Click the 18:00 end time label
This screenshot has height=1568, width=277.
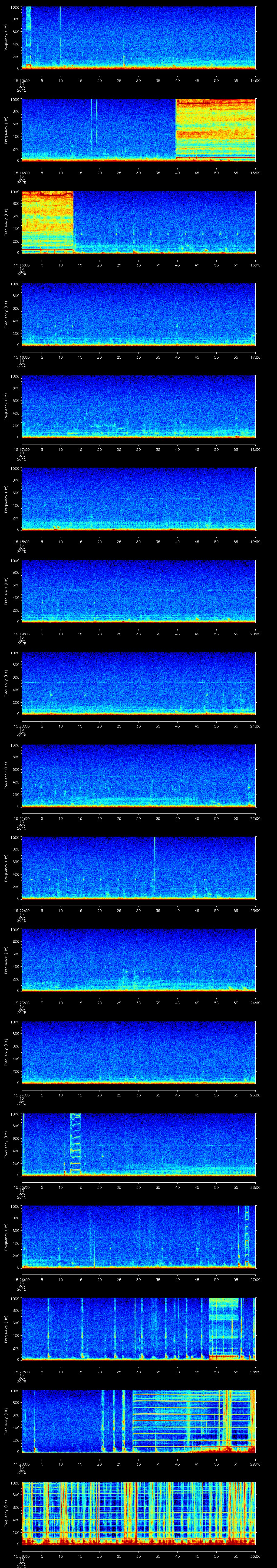(x=255, y=449)
